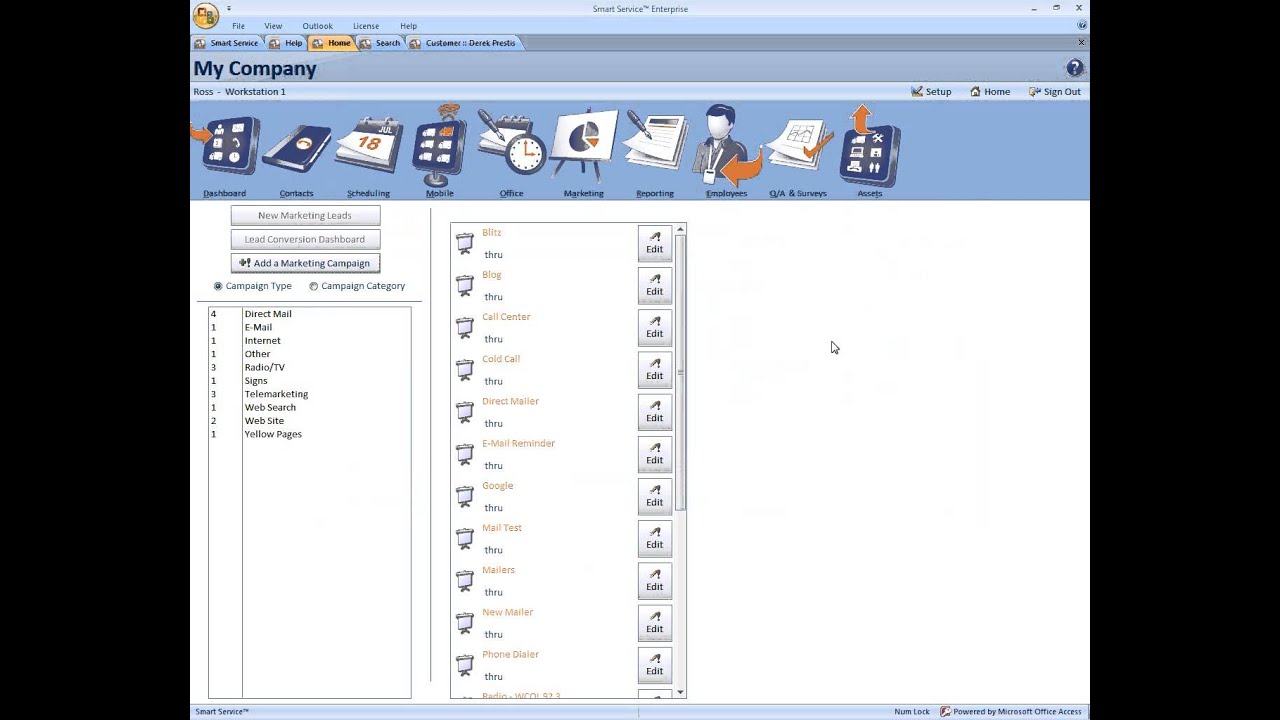Click the Mailers campaign easel icon
This screenshot has width=1280, height=720.
[x=465, y=579]
